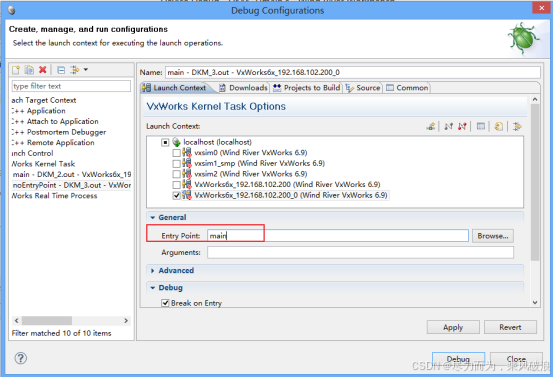
Task: Collapse all configurations in the tree
Action: (61, 70)
